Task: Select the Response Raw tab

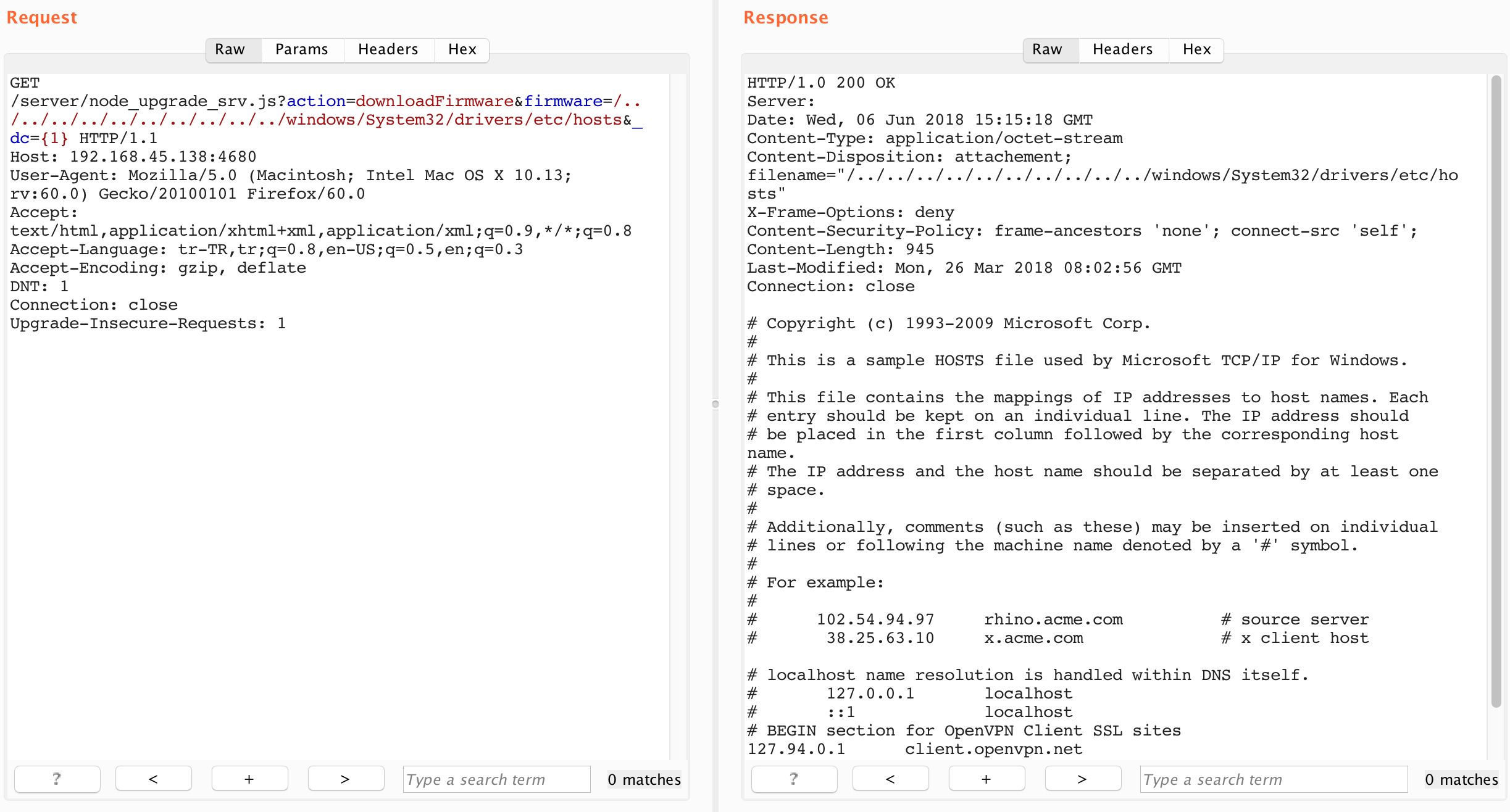Action: pyautogui.click(x=1048, y=49)
